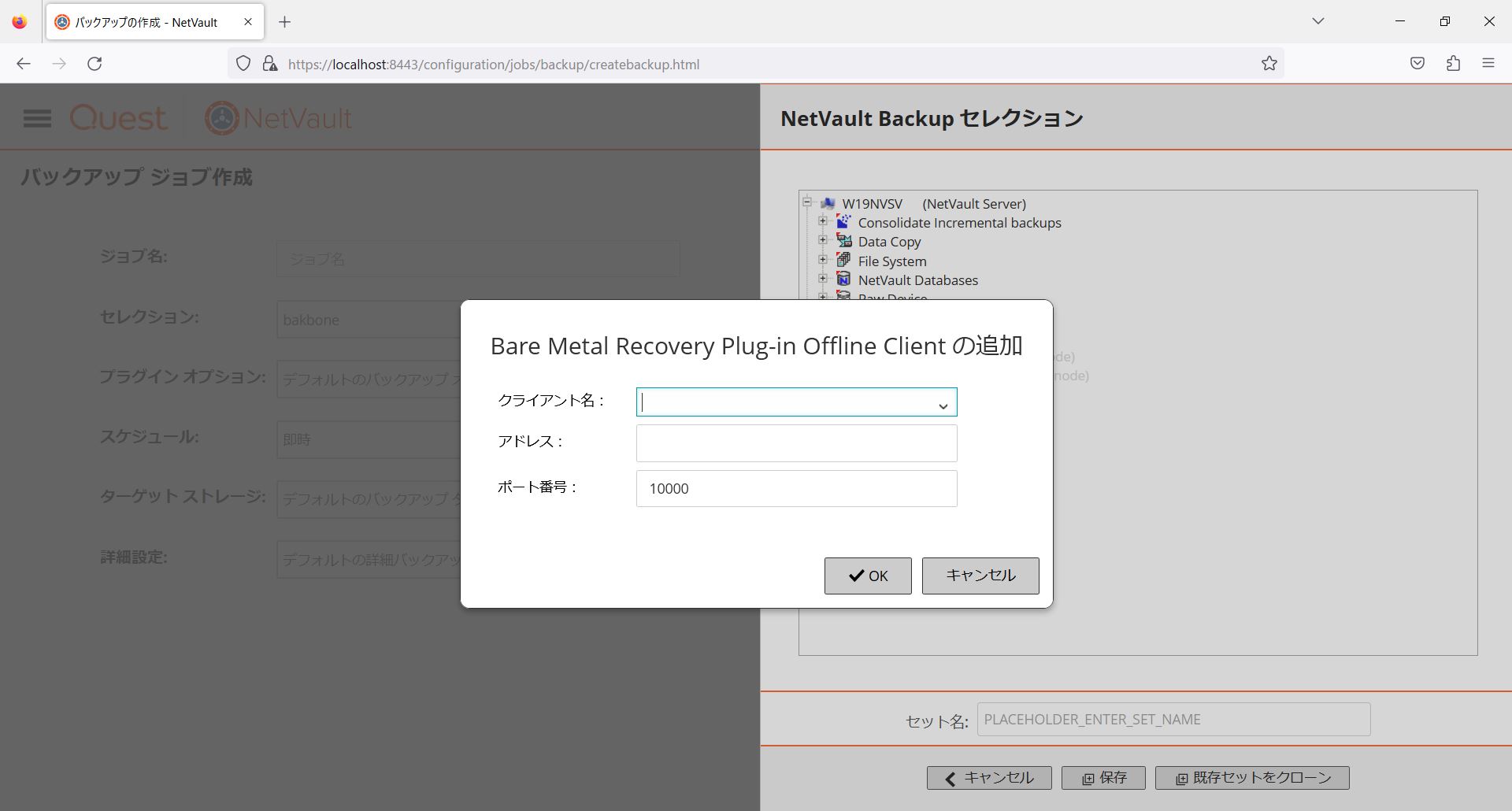Viewport: 1512px width, 811px height.
Task: Reload the current page
Action: [94, 64]
